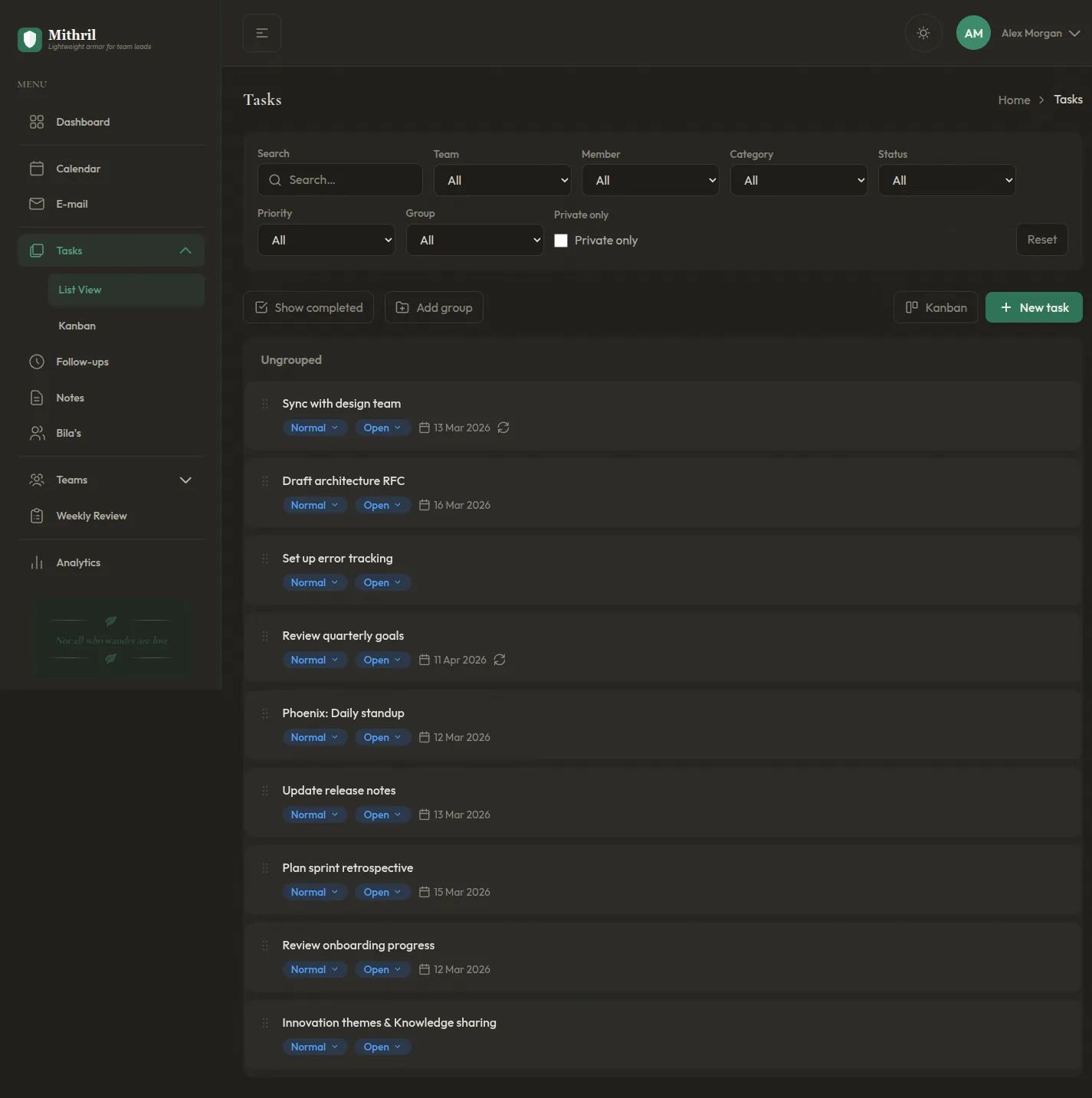This screenshot has width=1092, height=1098.
Task: Click the AM user avatar
Action: tap(973, 33)
